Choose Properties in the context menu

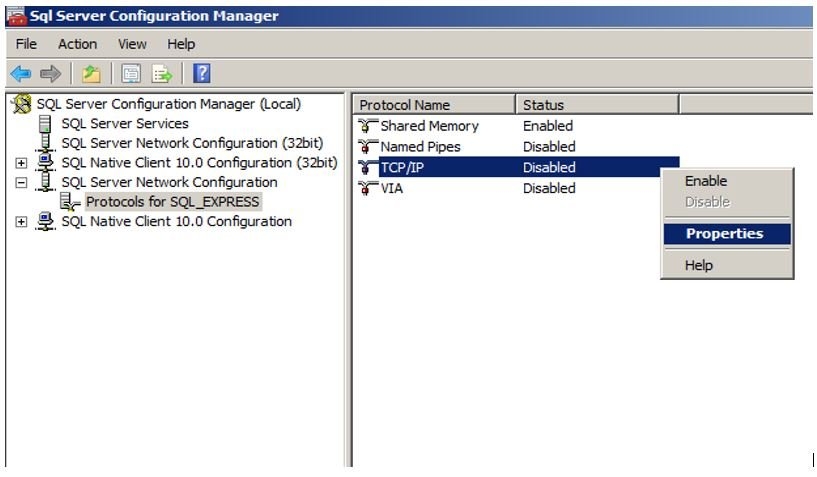724,234
